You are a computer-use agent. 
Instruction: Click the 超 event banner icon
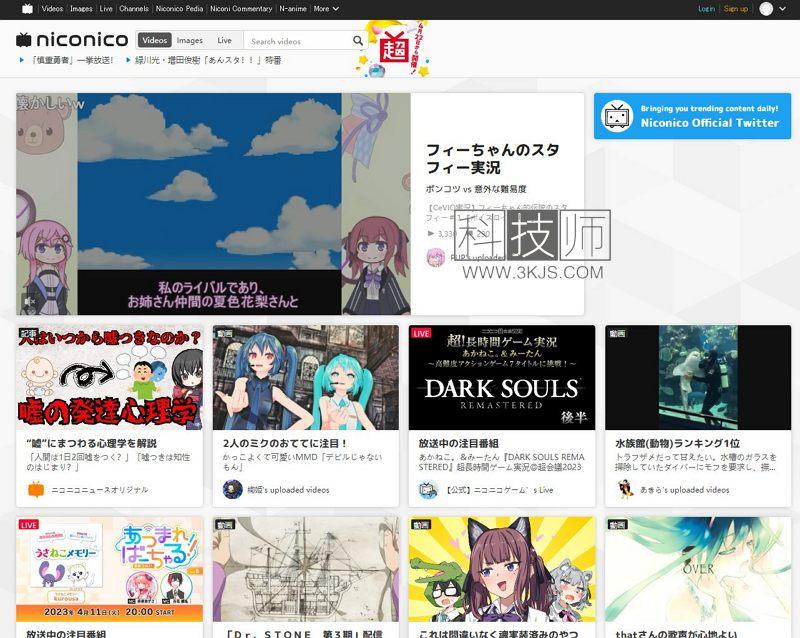point(394,49)
